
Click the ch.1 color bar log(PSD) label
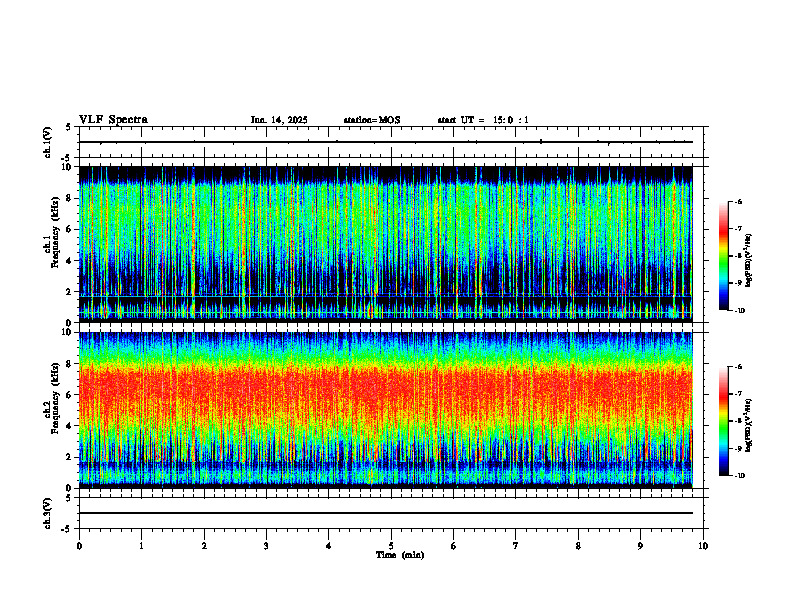coord(749,261)
